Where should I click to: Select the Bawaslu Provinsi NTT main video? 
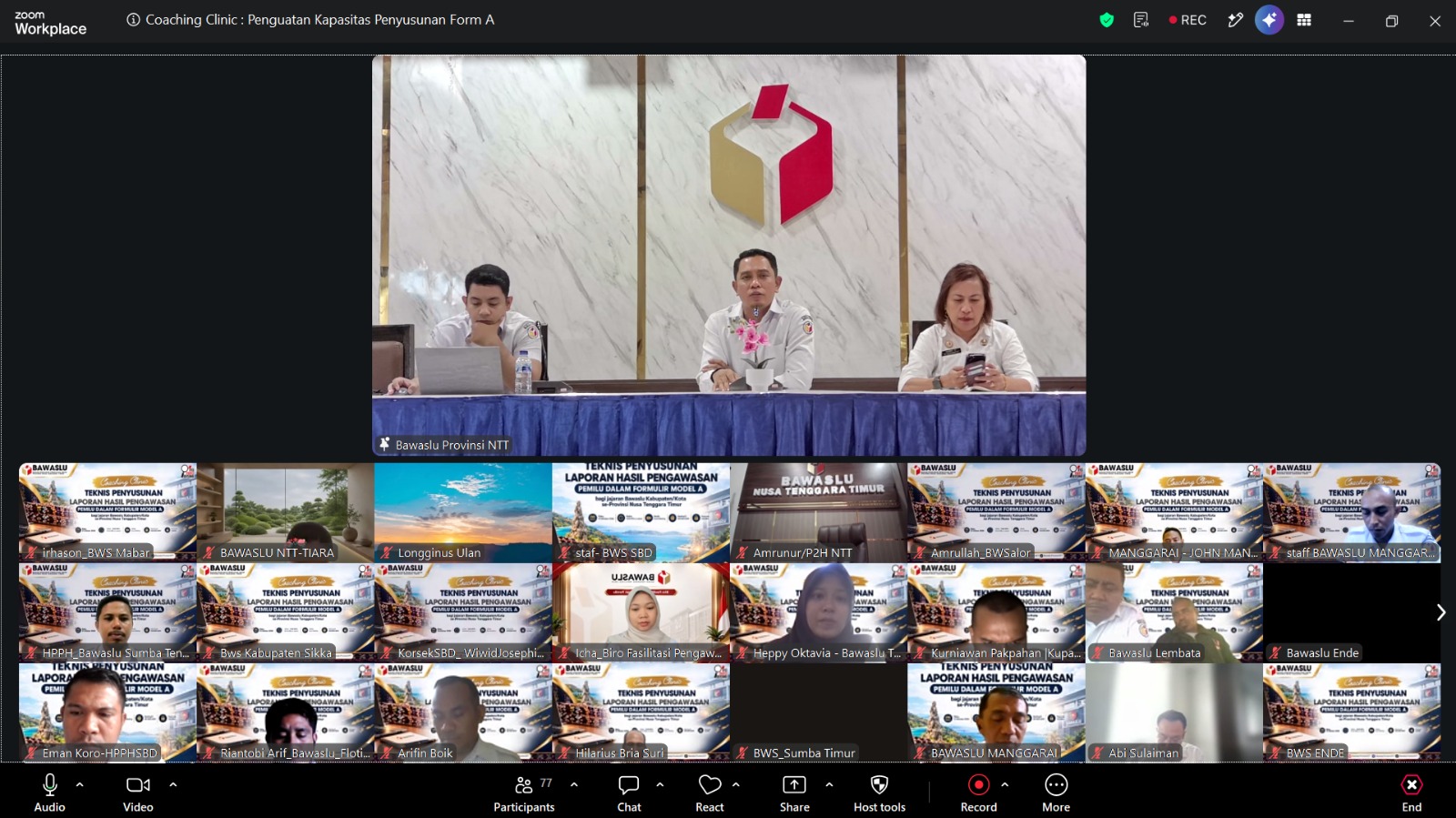pyautogui.click(x=729, y=256)
